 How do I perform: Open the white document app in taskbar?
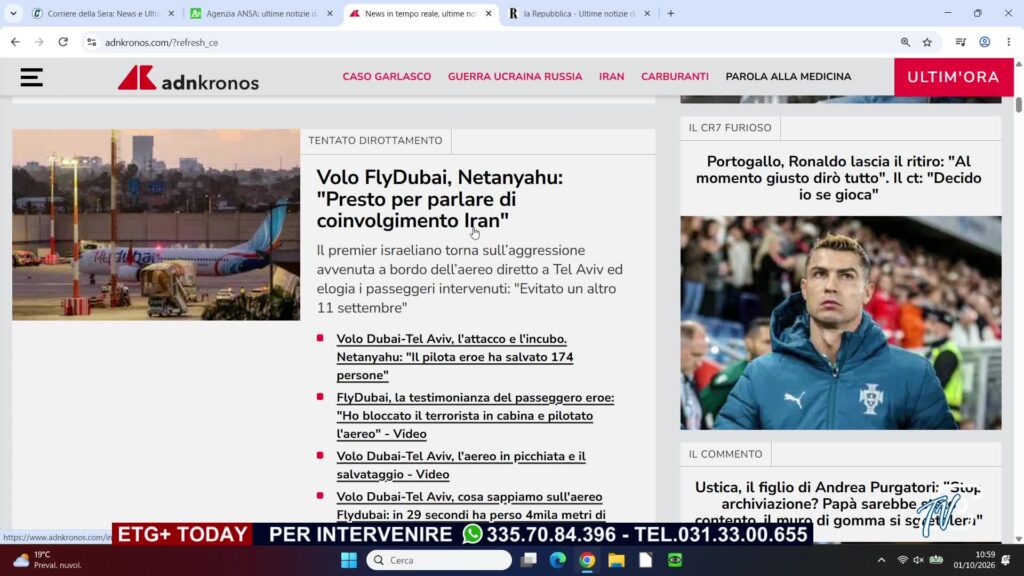(x=645, y=560)
